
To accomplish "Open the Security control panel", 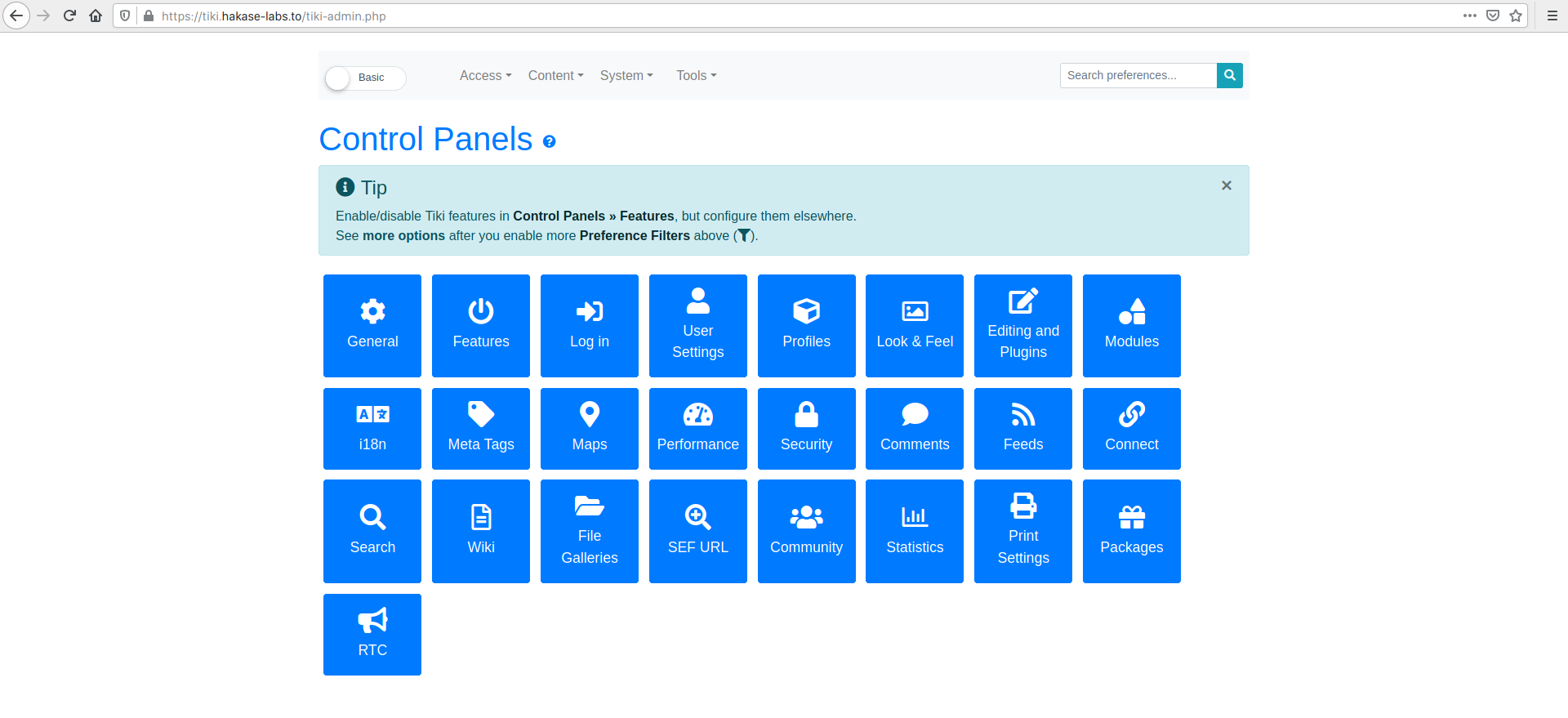I will pos(807,429).
